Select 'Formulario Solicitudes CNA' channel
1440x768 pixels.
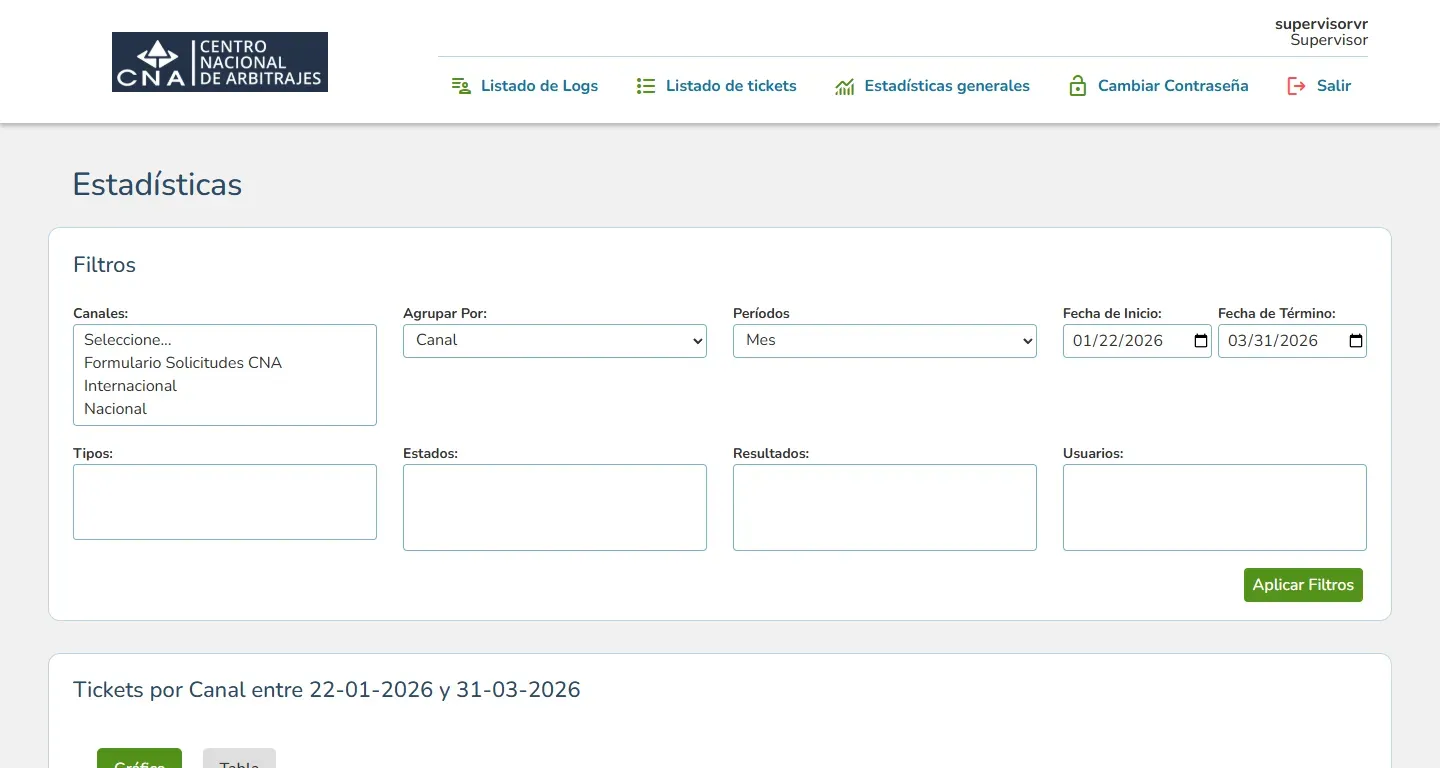point(225,363)
